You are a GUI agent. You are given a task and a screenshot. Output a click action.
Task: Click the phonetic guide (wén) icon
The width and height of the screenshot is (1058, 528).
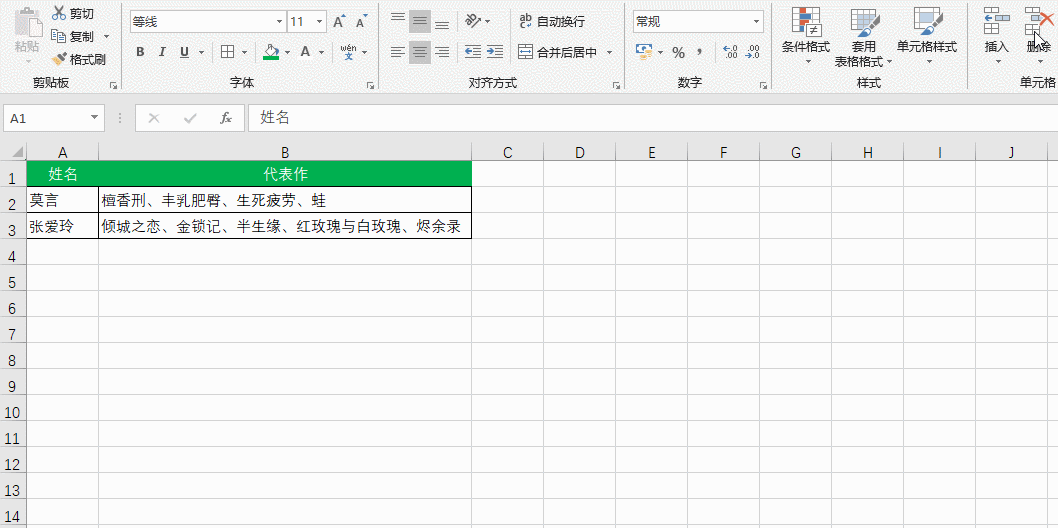click(x=349, y=52)
